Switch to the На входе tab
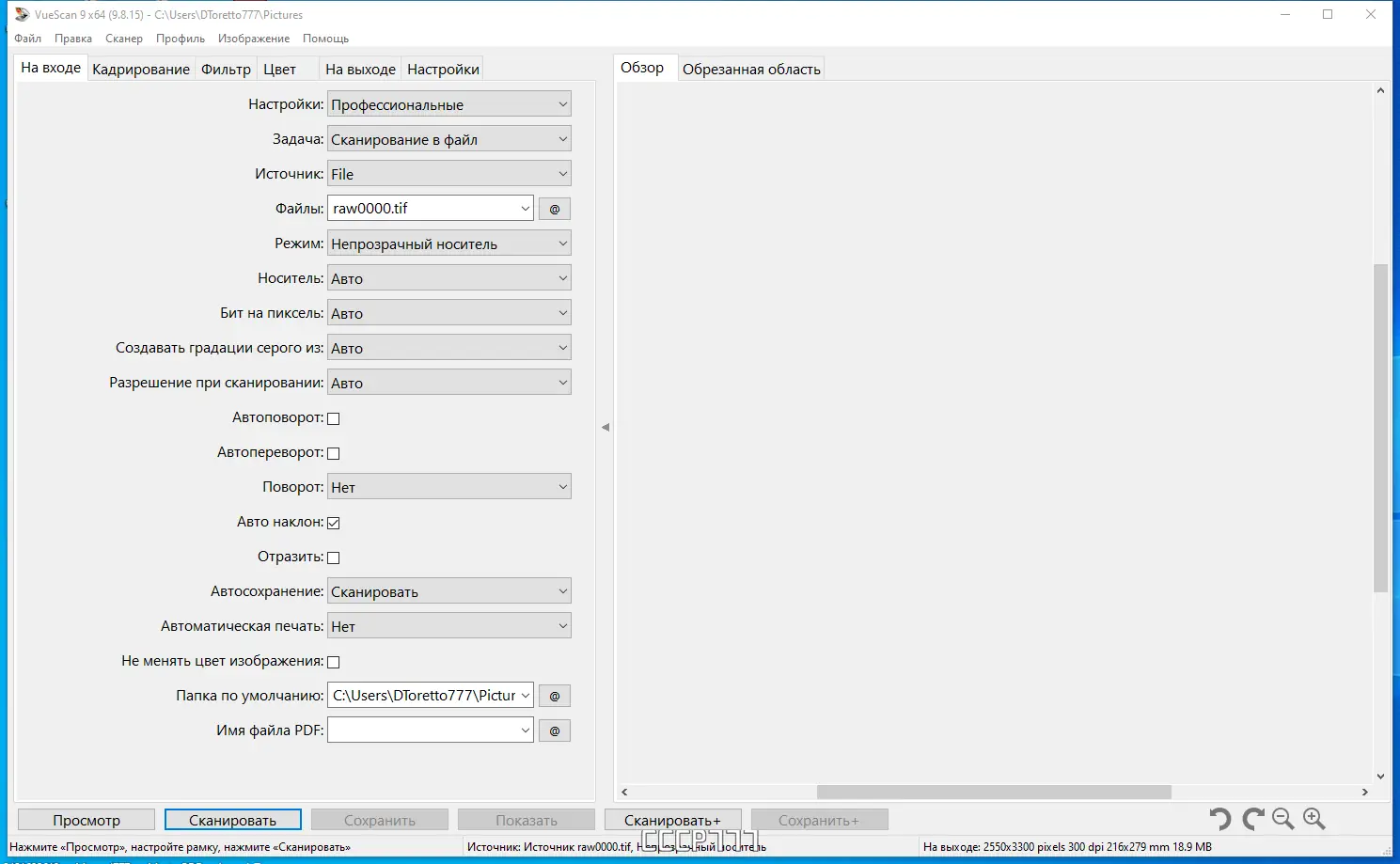The height and width of the screenshot is (864, 1400). coord(51,68)
